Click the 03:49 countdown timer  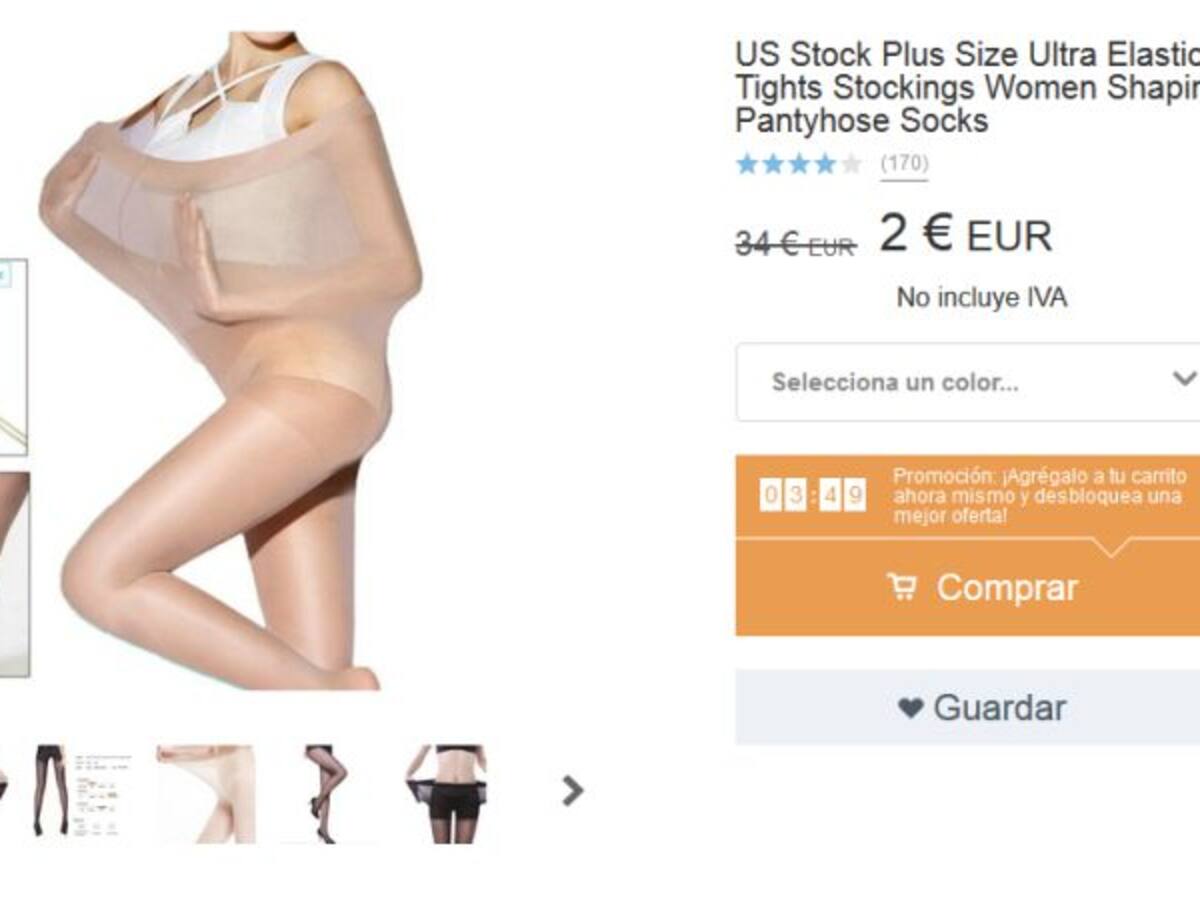point(813,495)
